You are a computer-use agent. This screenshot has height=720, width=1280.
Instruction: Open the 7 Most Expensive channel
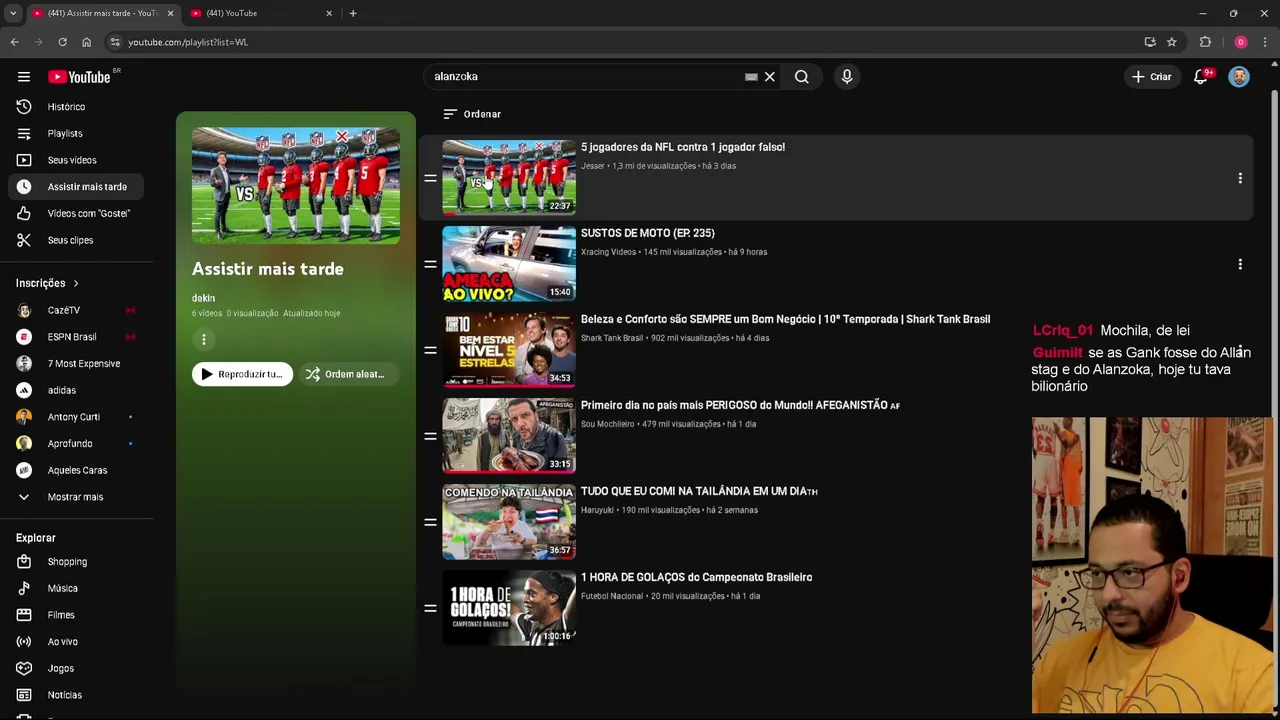pos(77,364)
